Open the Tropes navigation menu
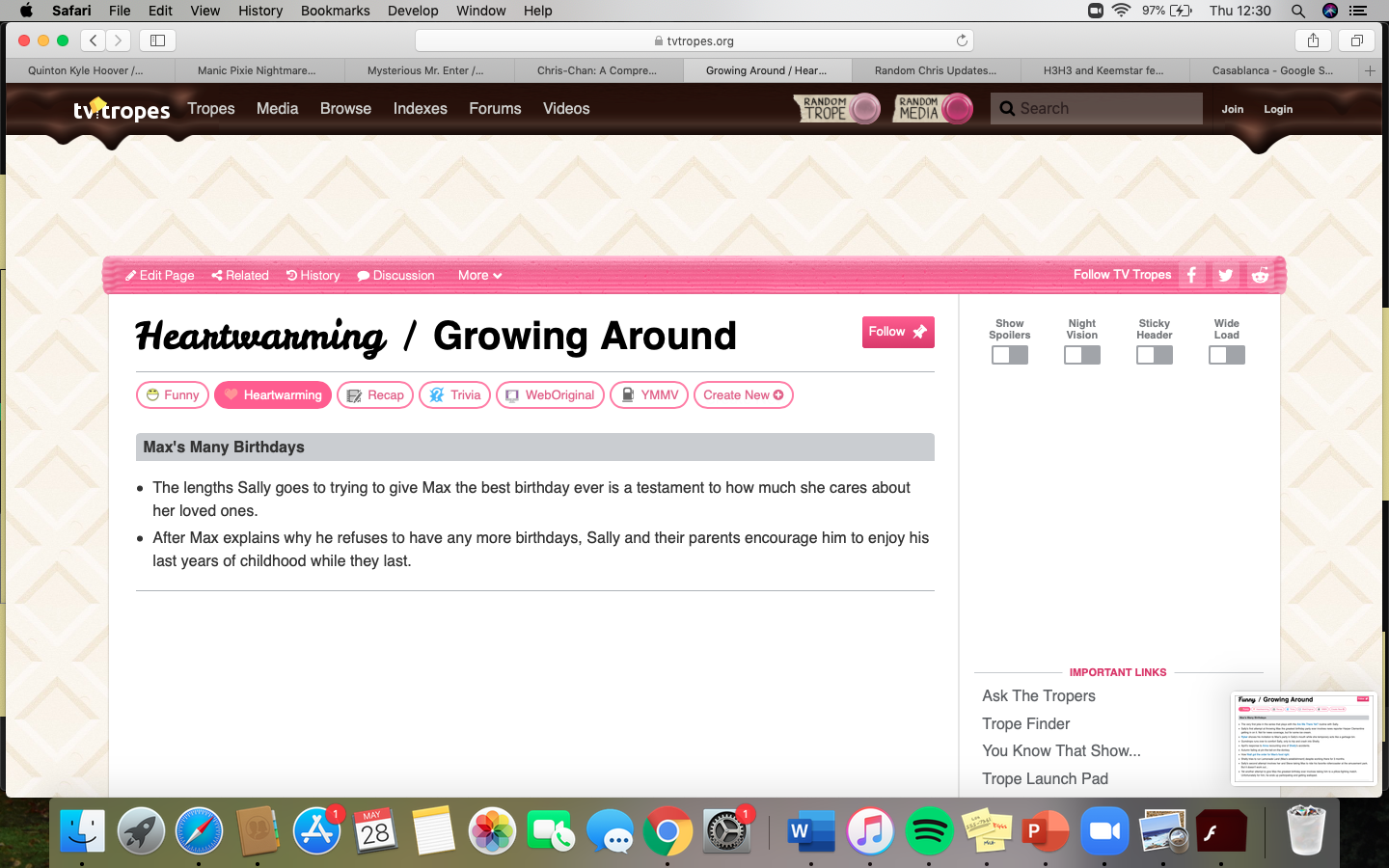This screenshot has height=868, width=1389. (211, 109)
